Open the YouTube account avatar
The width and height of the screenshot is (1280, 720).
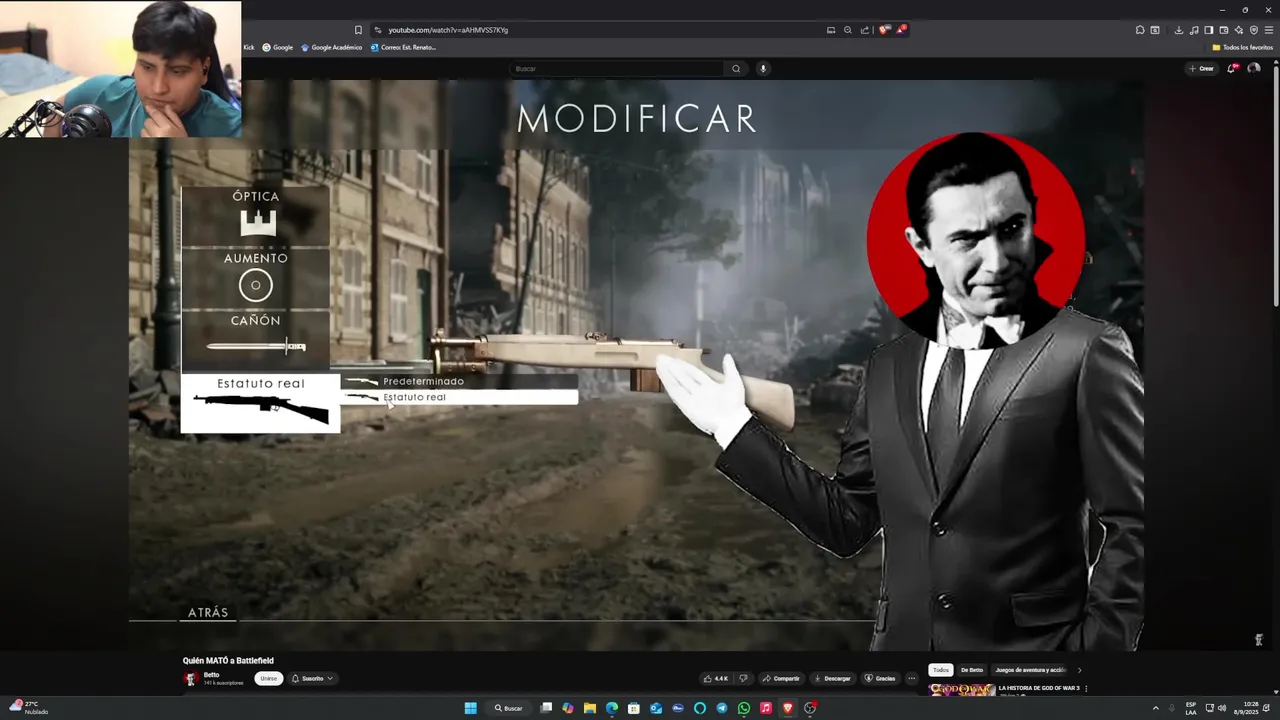(x=1254, y=68)
